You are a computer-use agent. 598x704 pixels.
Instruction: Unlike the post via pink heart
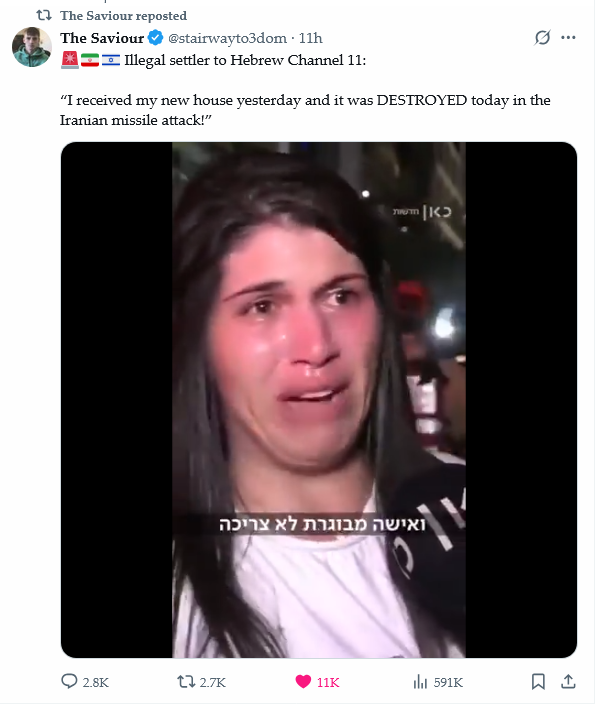(303, 682)
